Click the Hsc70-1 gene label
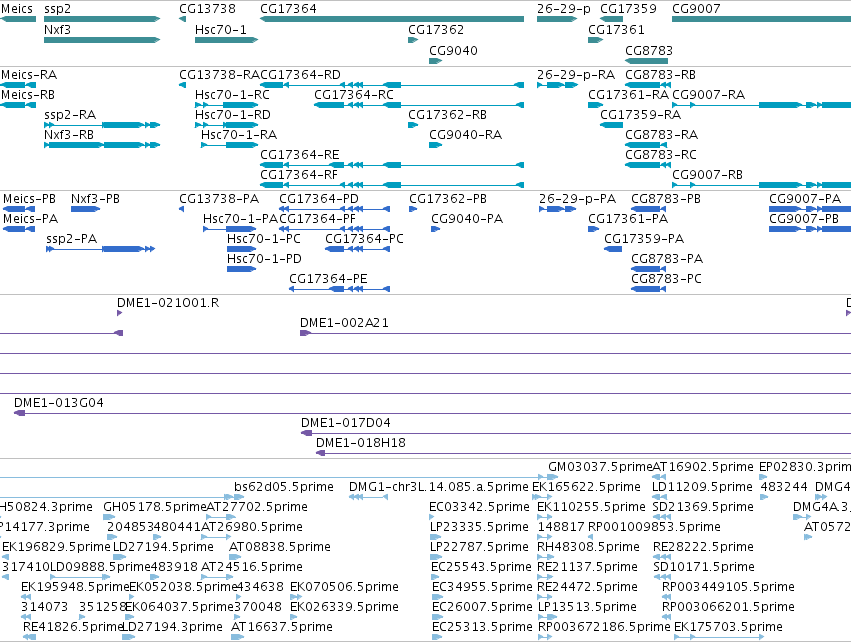 click(221, 29)
